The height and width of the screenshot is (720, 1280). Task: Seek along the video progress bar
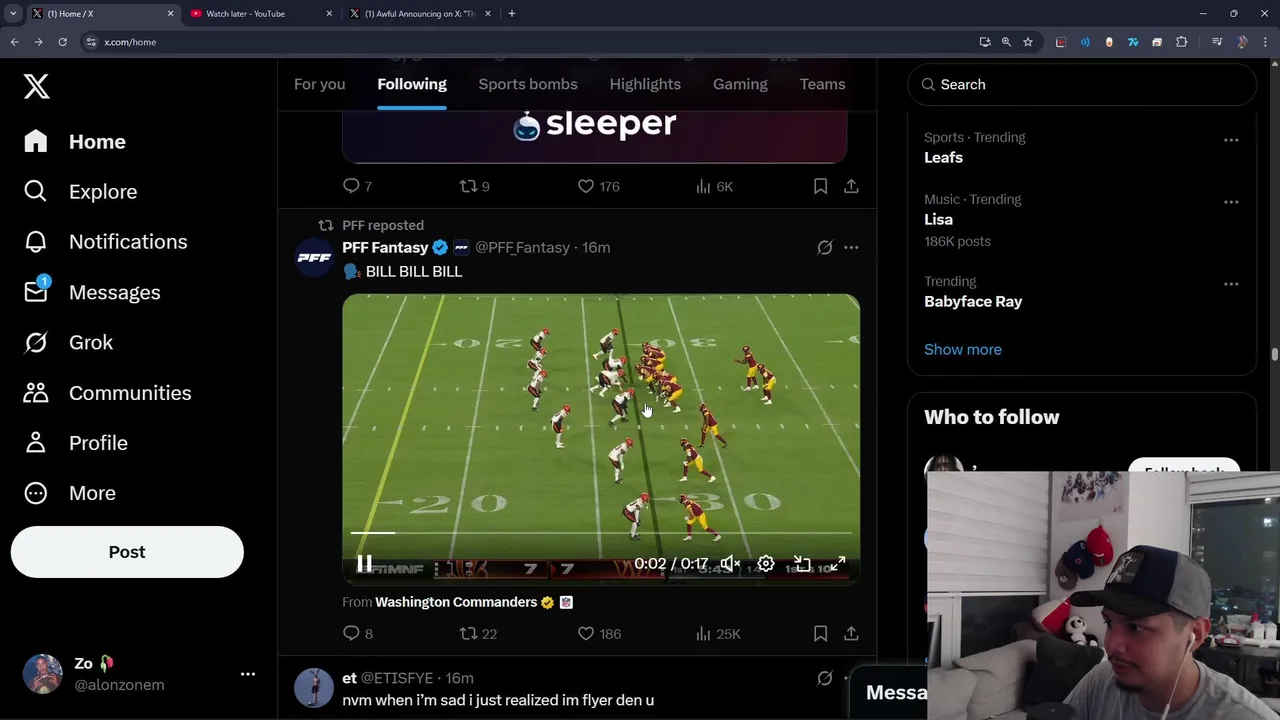point(601,533)
